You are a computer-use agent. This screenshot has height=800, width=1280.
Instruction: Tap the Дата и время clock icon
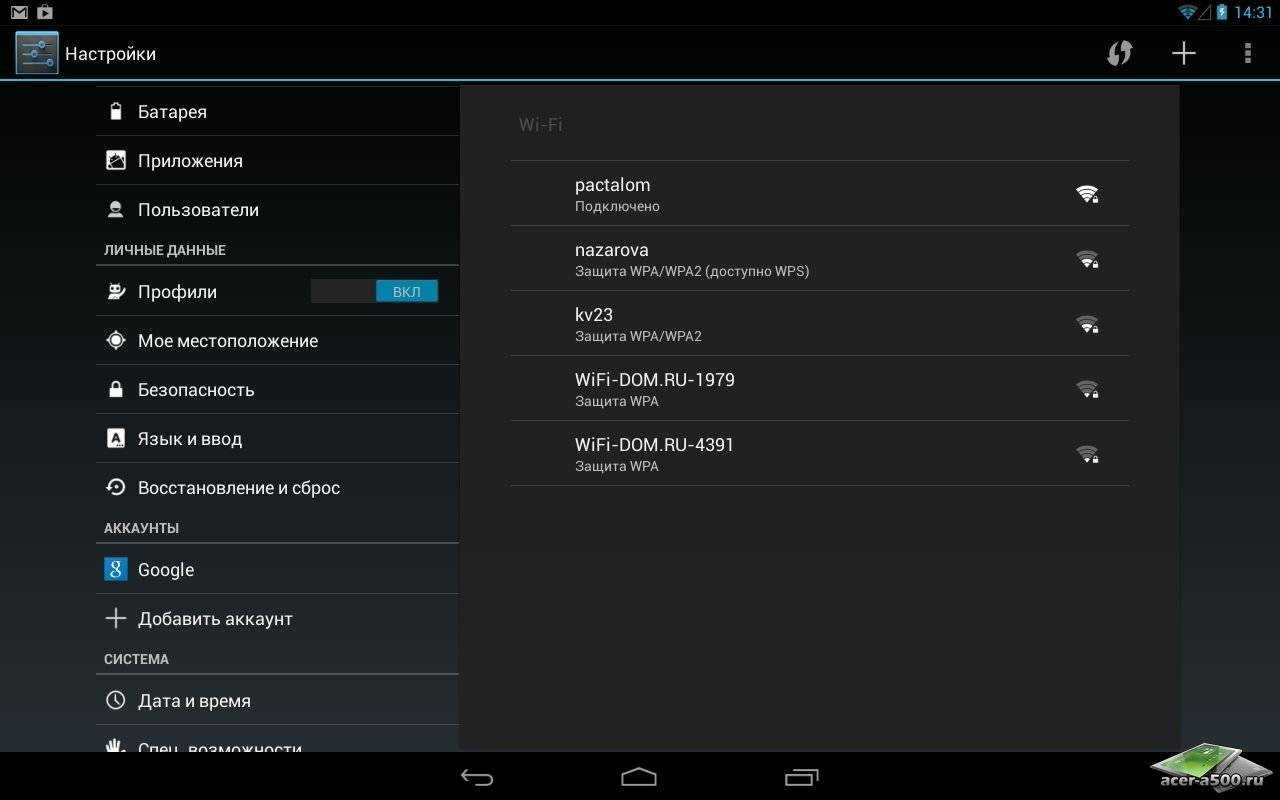pos(116,700)
